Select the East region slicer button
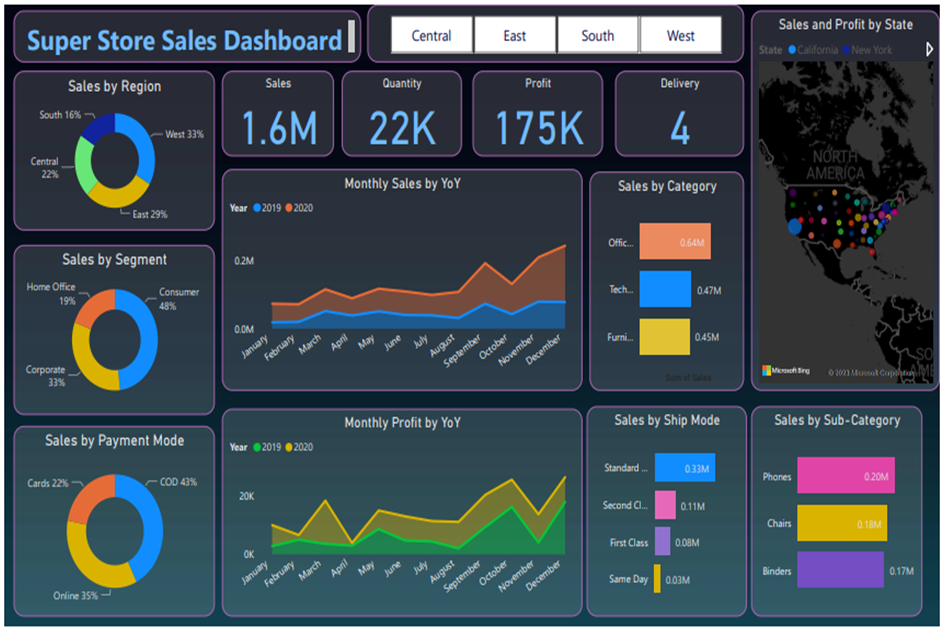 click(515, 36)
